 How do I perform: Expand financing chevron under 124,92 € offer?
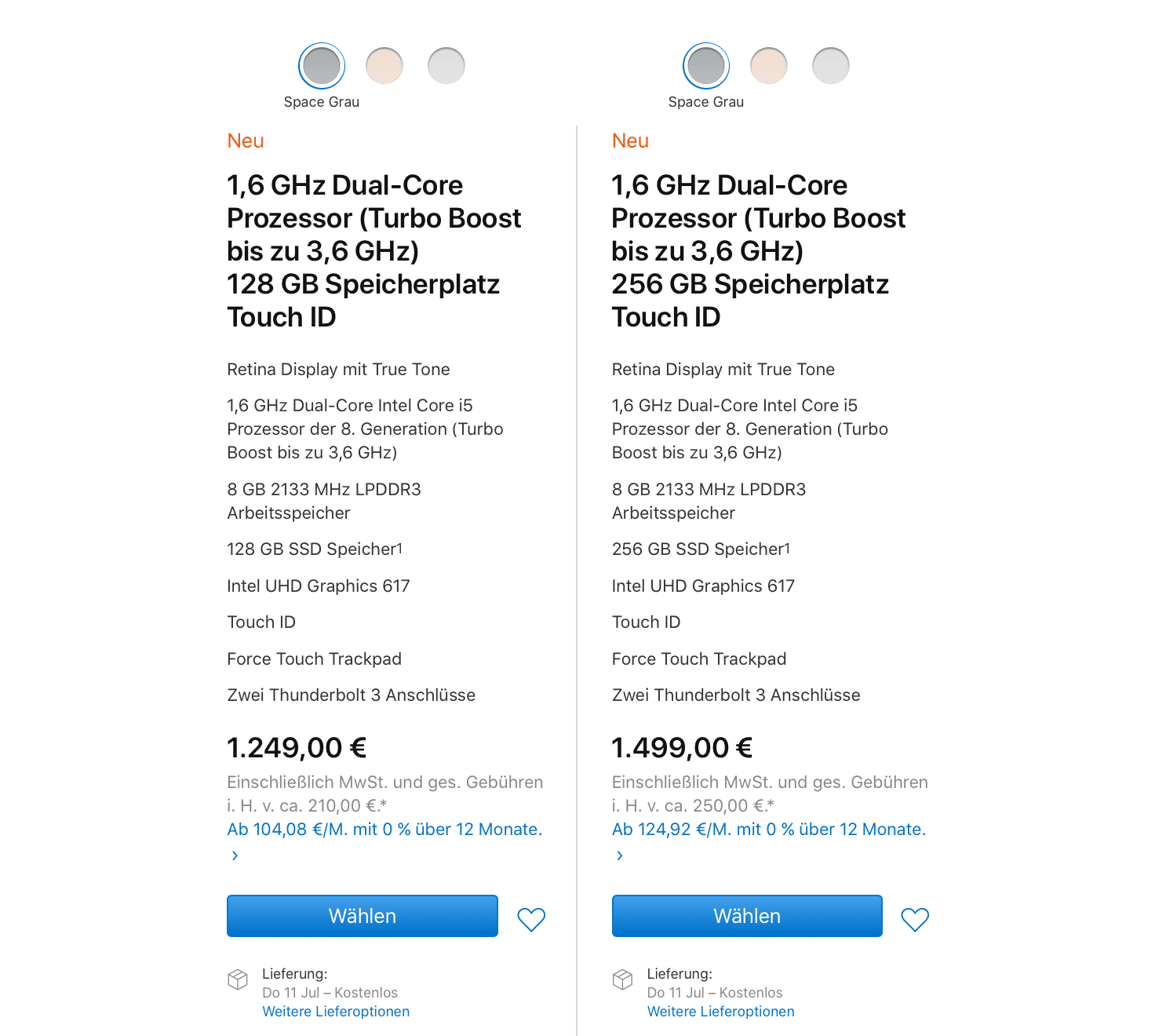point(620,855)
